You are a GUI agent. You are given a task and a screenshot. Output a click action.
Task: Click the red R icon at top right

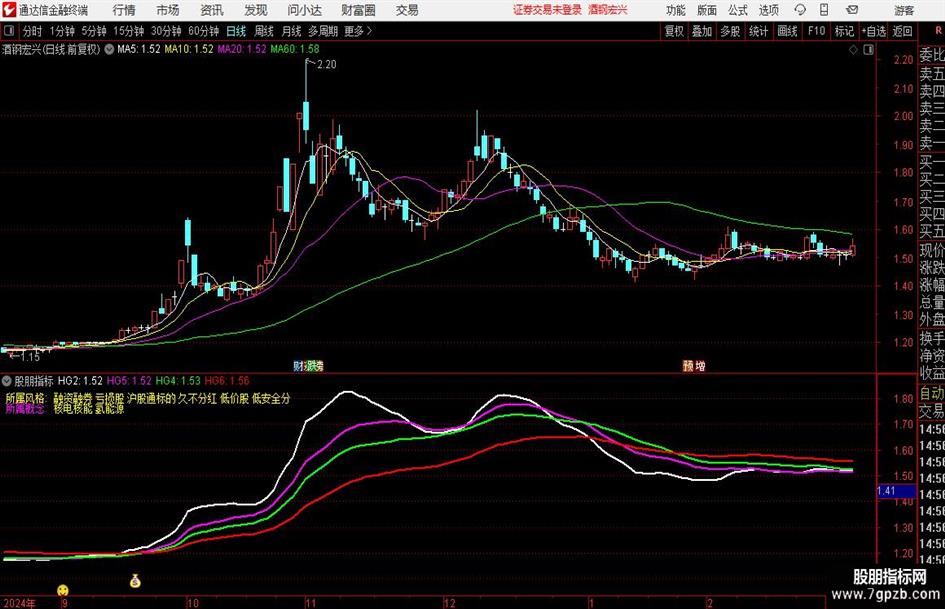pos(938,31)
